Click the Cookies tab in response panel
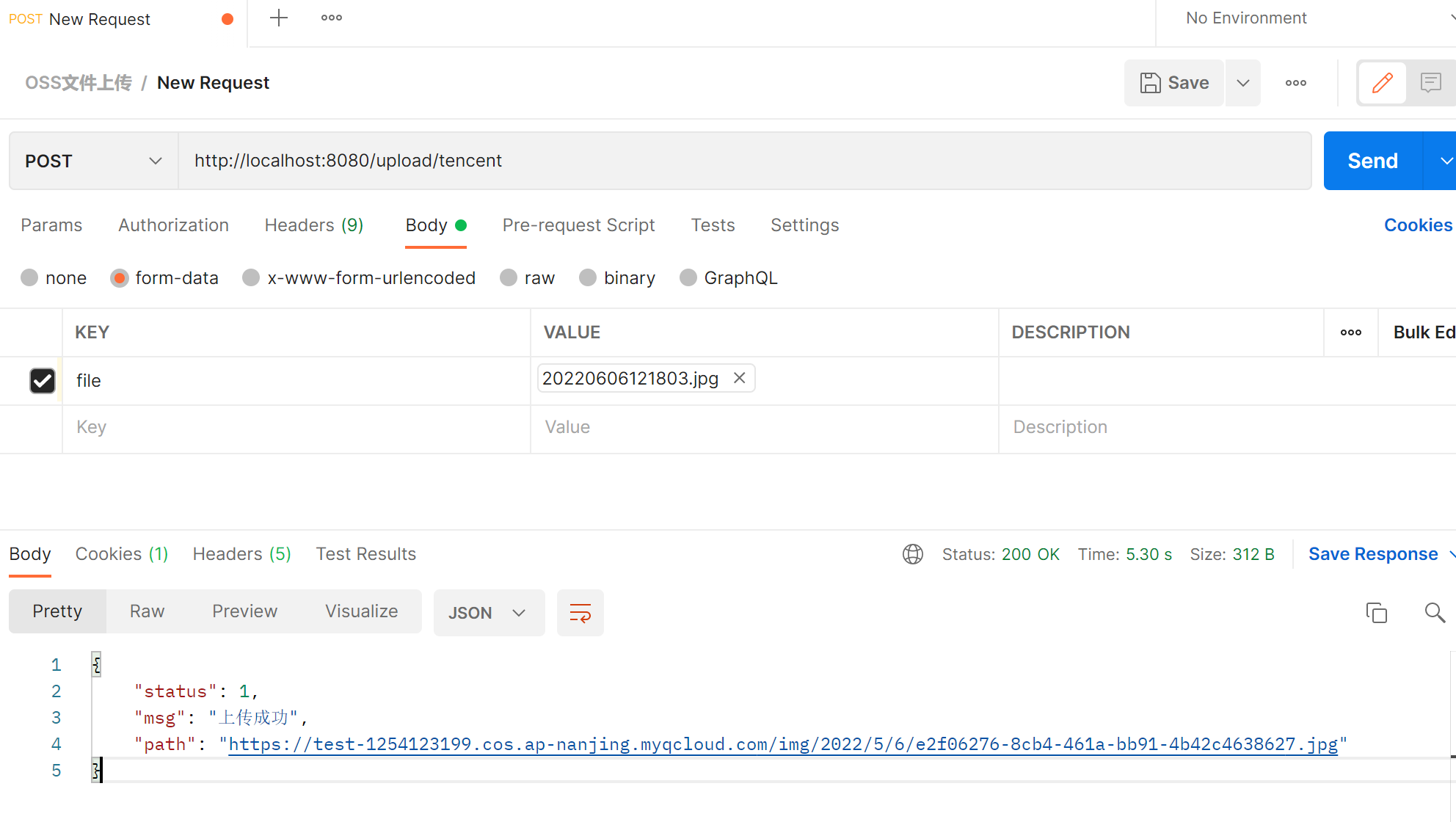This screenshot has height=822, width=1456. tap(120, 553)
